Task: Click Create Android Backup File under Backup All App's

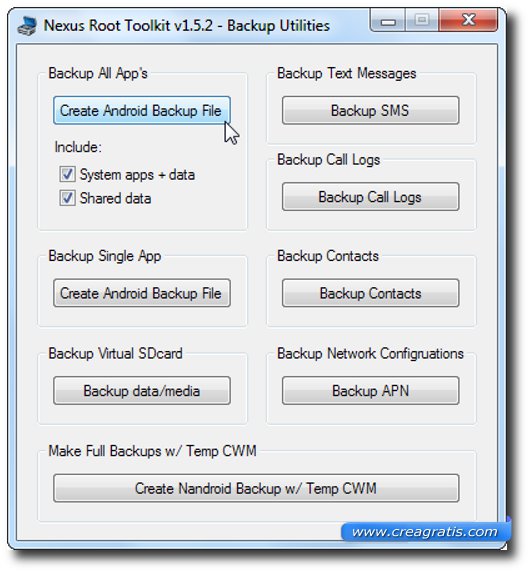Action: 142,110
